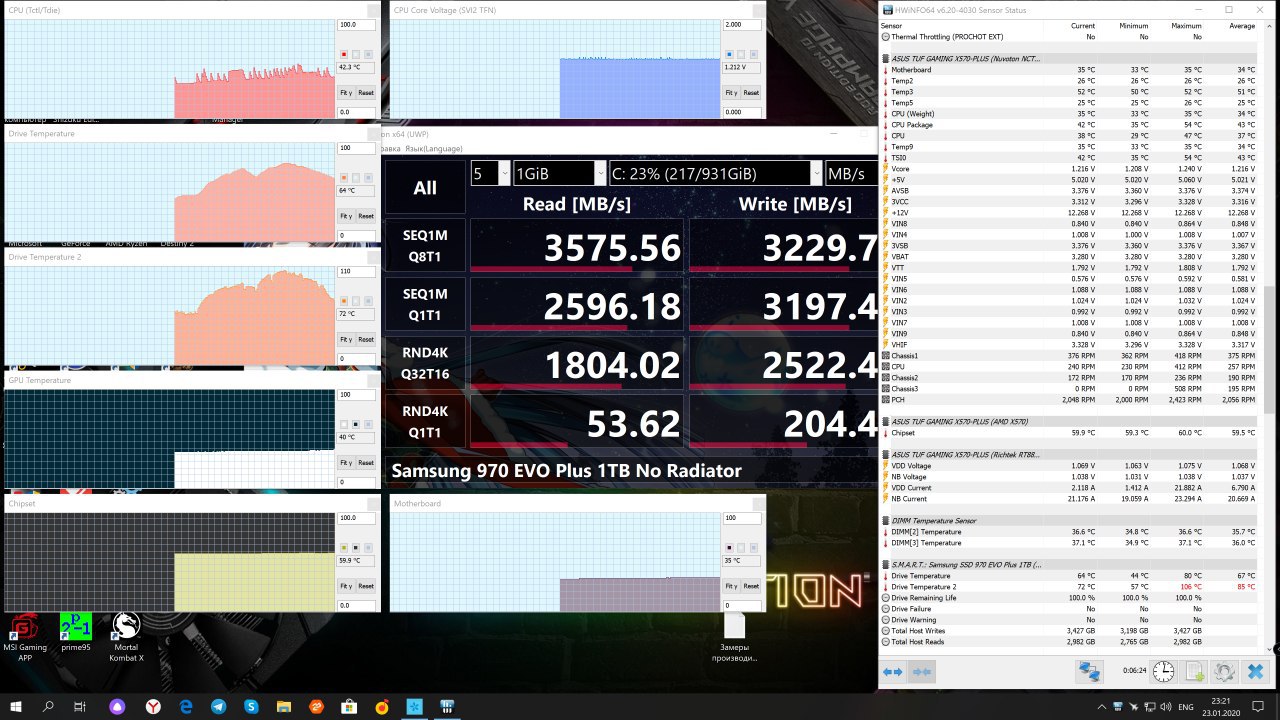Click the Maximum column header in HWiNFO
This screenshot has width=1280, height=720.
[1186, 26]
